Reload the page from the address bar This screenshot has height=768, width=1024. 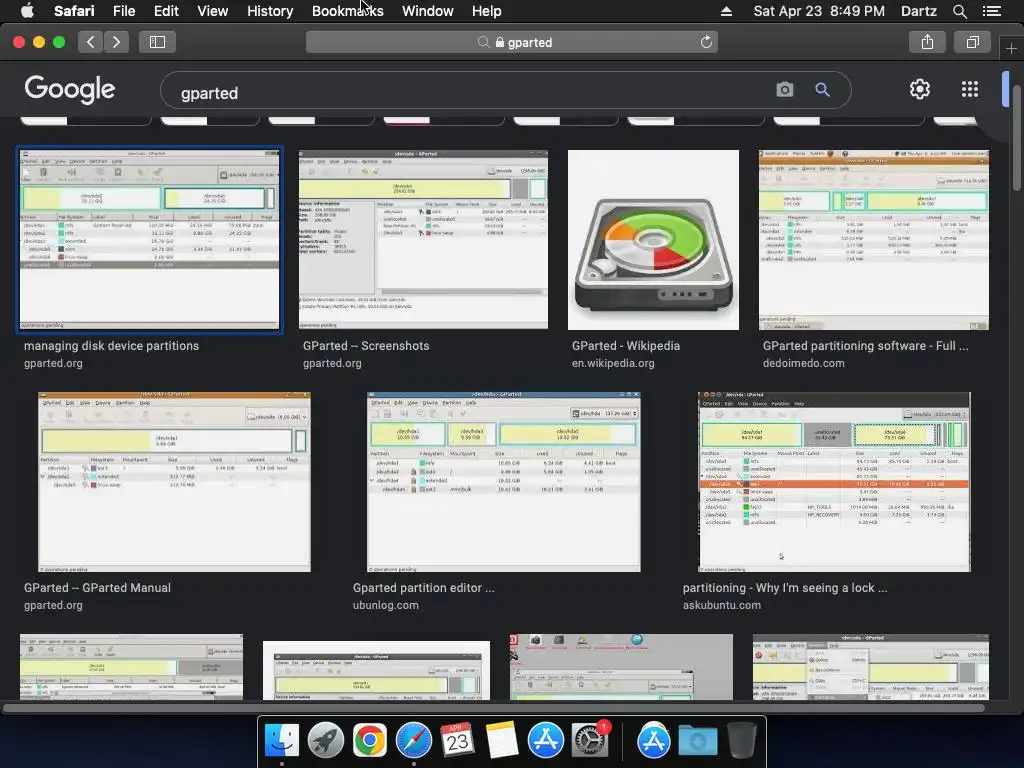click(706, 42)
